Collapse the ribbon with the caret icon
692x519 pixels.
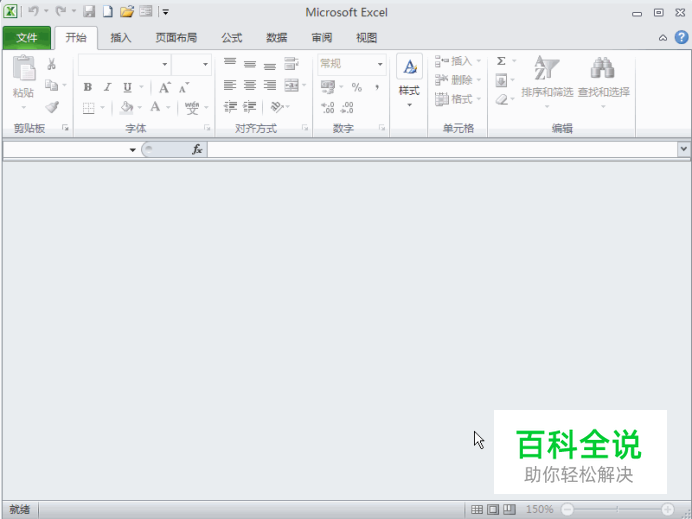663,38
